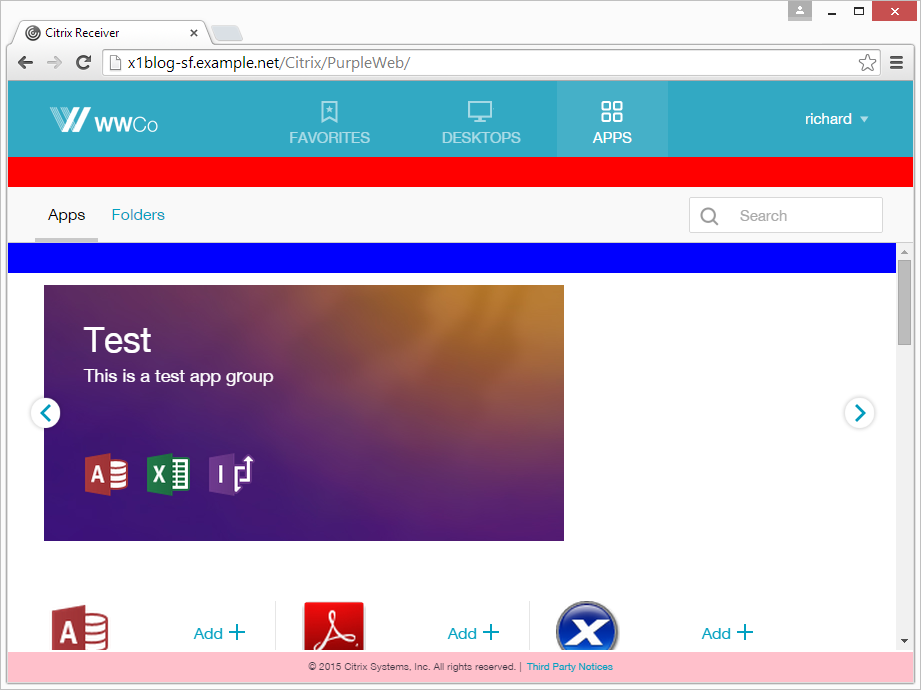Expand the richard user dropdown
The height and width of the screenshot is (690, 921).
point(836,119)
